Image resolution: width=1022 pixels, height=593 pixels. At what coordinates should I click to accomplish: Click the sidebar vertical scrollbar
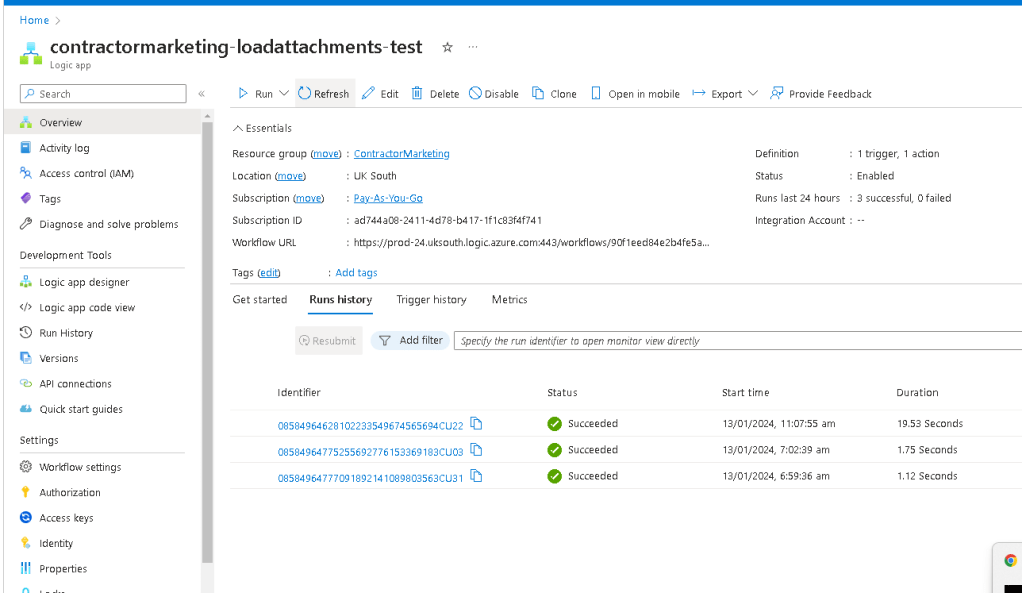[x=207, y=342]
